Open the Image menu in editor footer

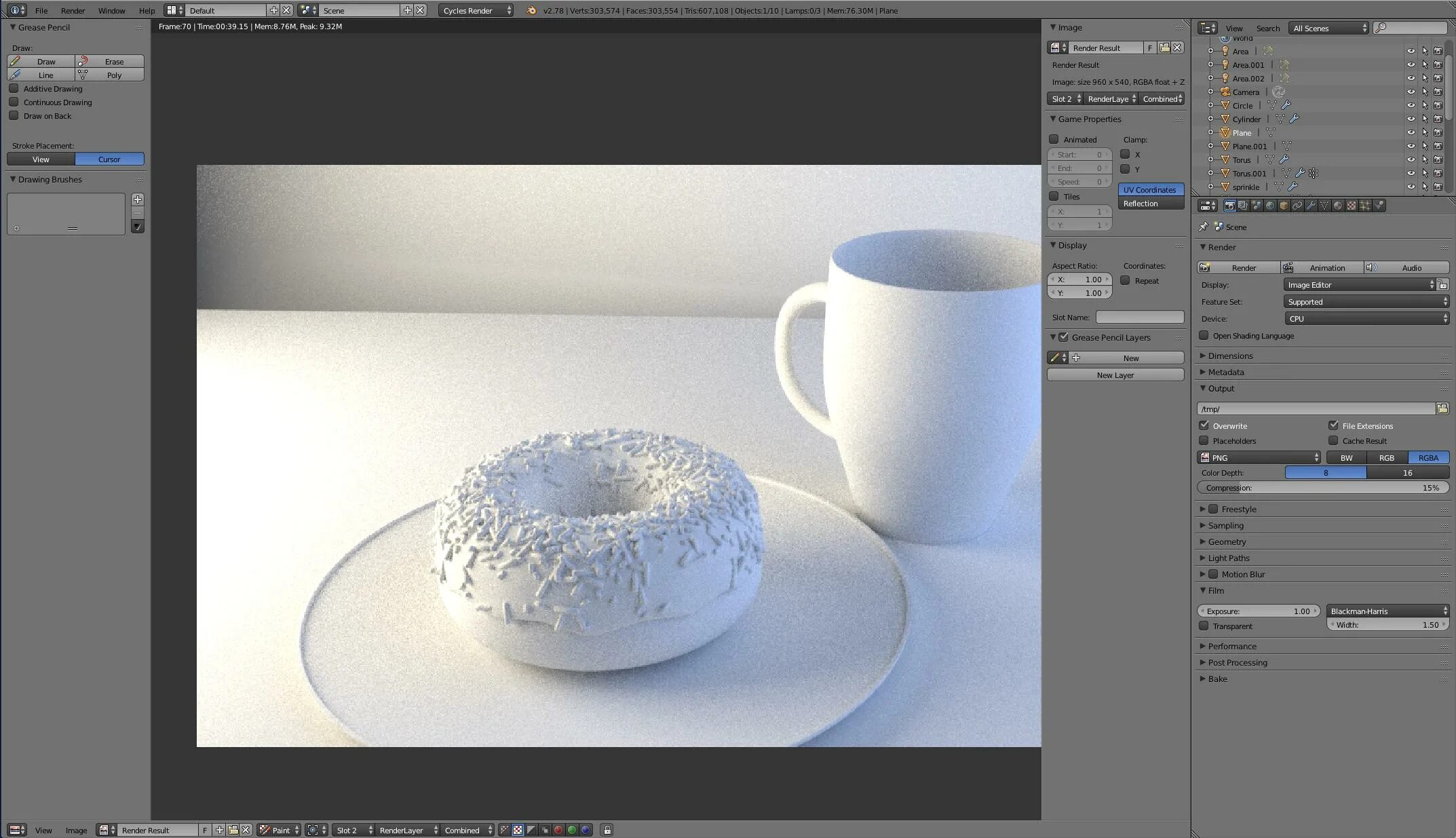tap(76, 830)
